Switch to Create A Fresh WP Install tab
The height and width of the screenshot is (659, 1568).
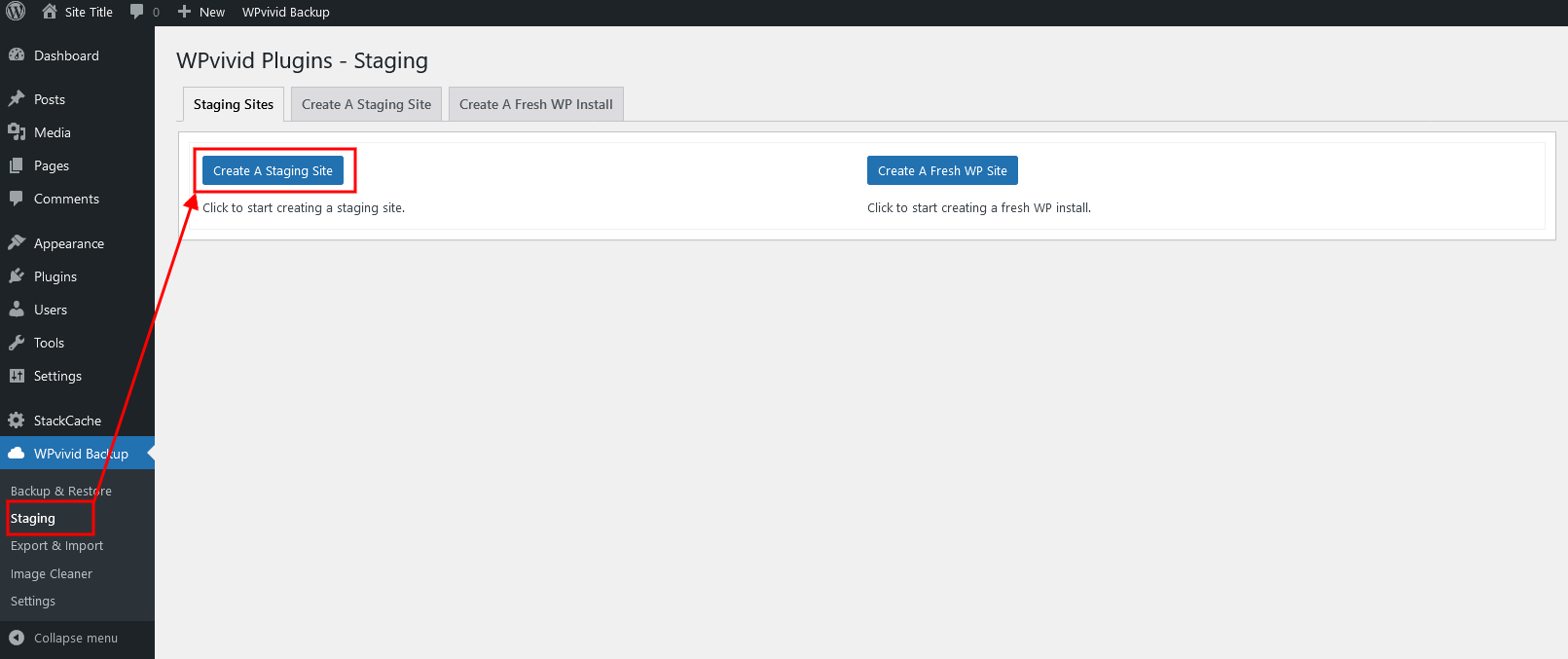coord(536,104)
